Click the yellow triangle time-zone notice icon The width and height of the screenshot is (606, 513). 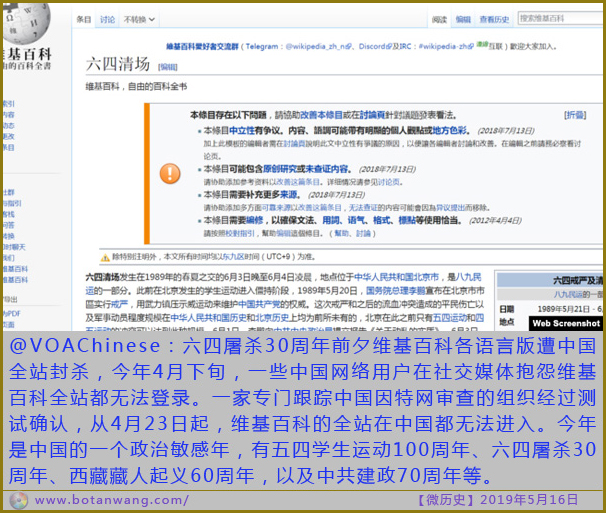105,258
